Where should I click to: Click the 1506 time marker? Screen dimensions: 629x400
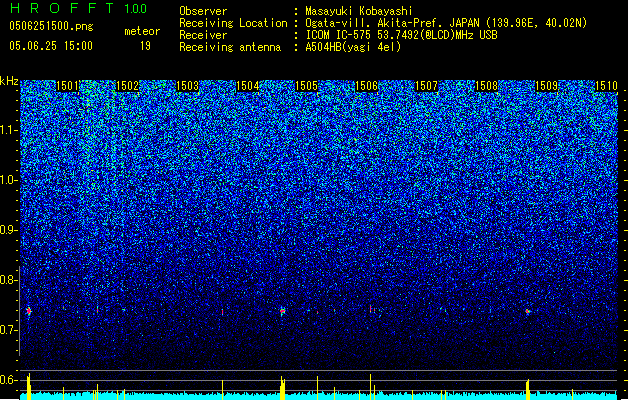[x=367, y=86]
